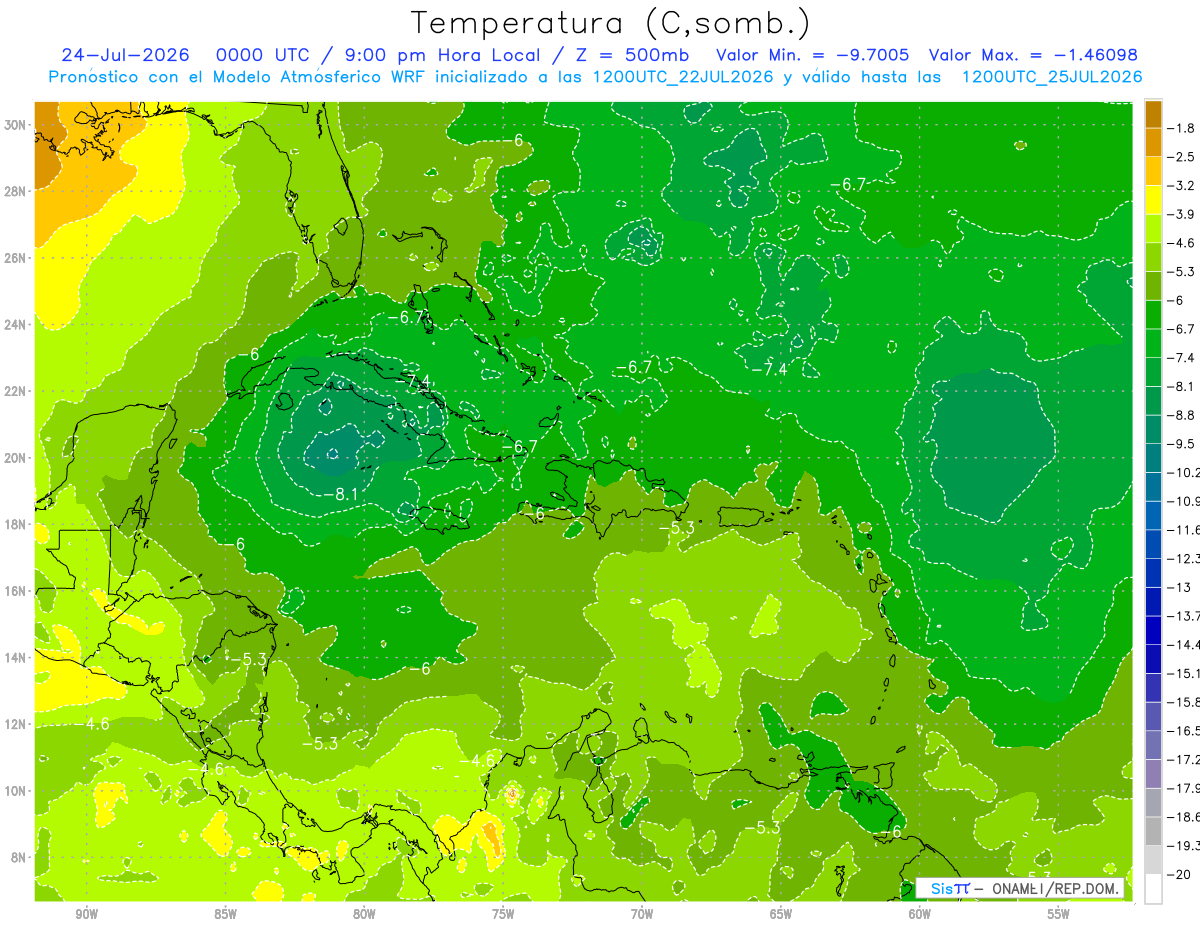Click the brown top swatch above -1.8
The image size is (1200, 927).
1153,114
